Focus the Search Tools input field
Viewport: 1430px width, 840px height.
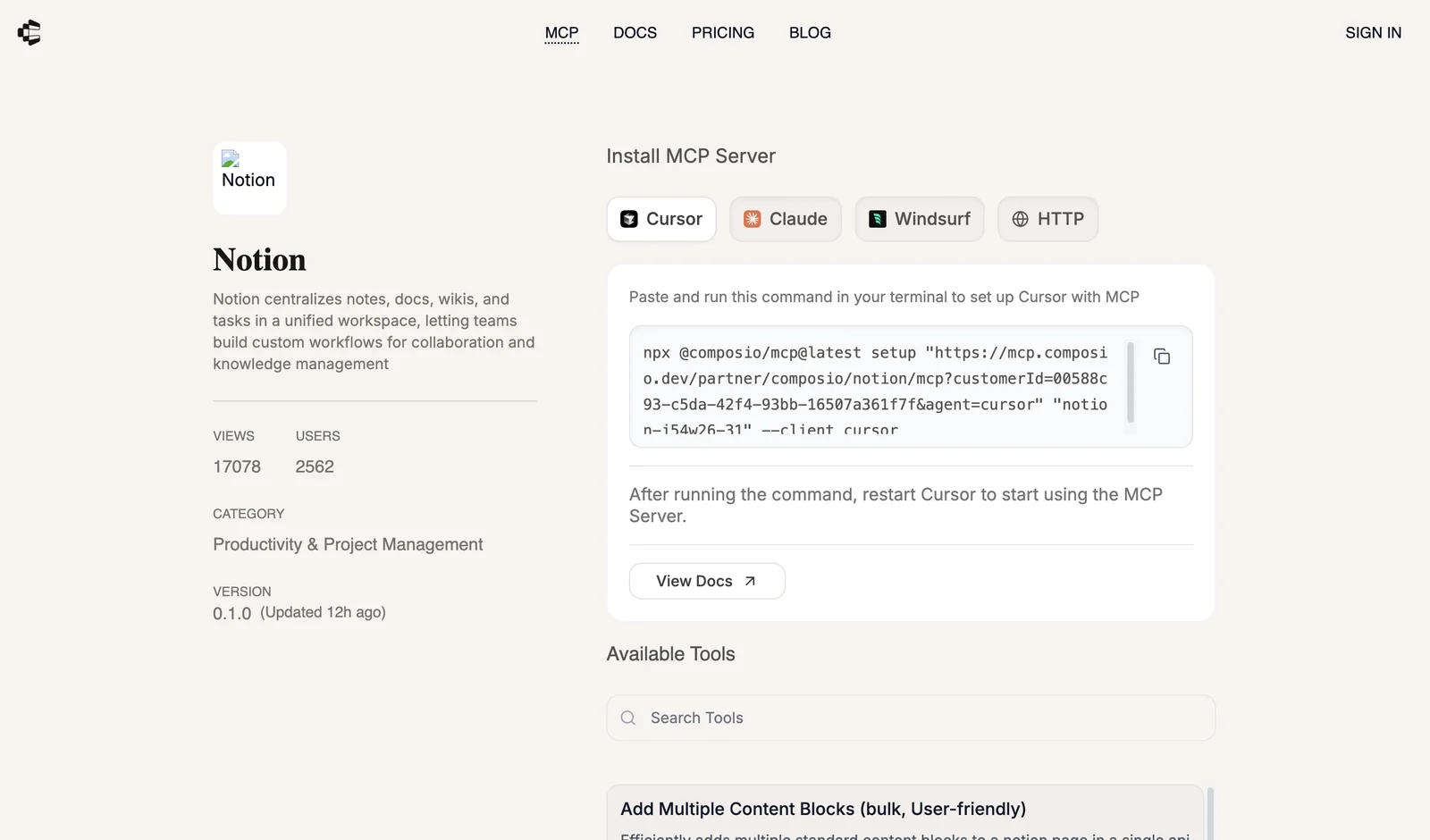click(921, 718)
